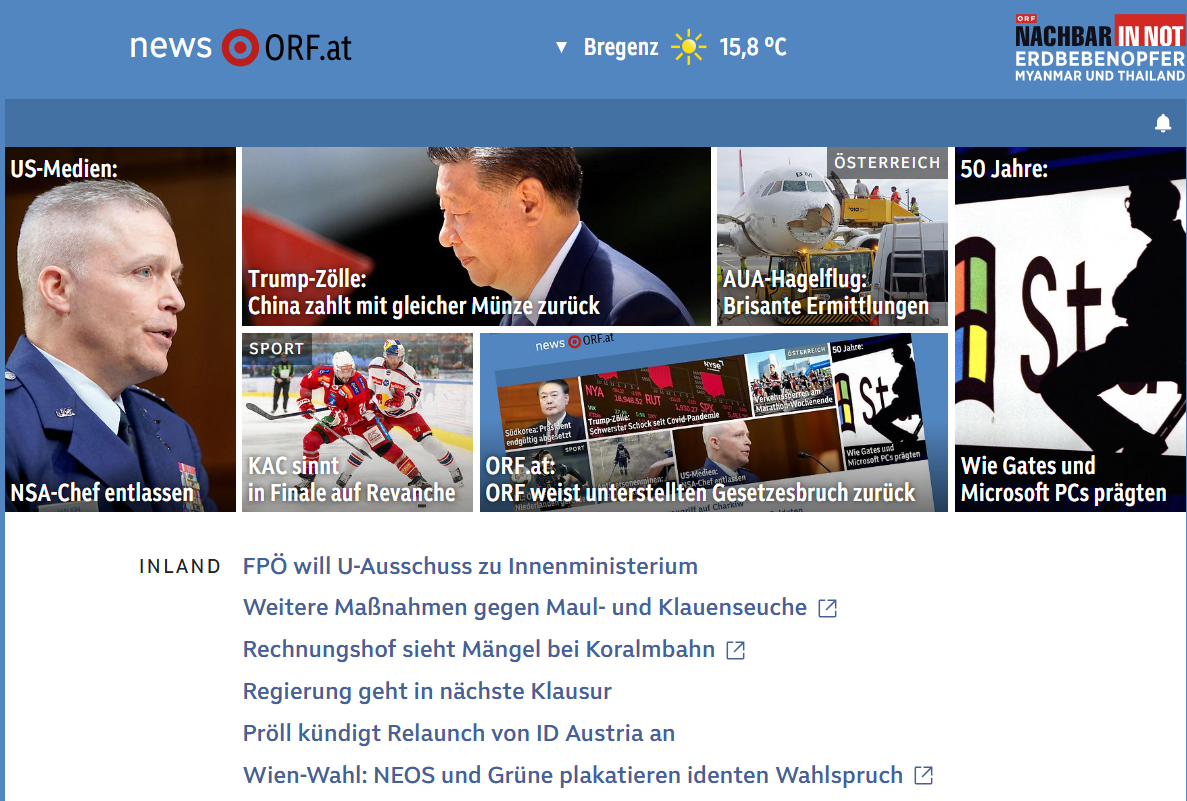Open the notification bell icon
The height and width of the screenshot is (801, 1187).
[1163, 123]
